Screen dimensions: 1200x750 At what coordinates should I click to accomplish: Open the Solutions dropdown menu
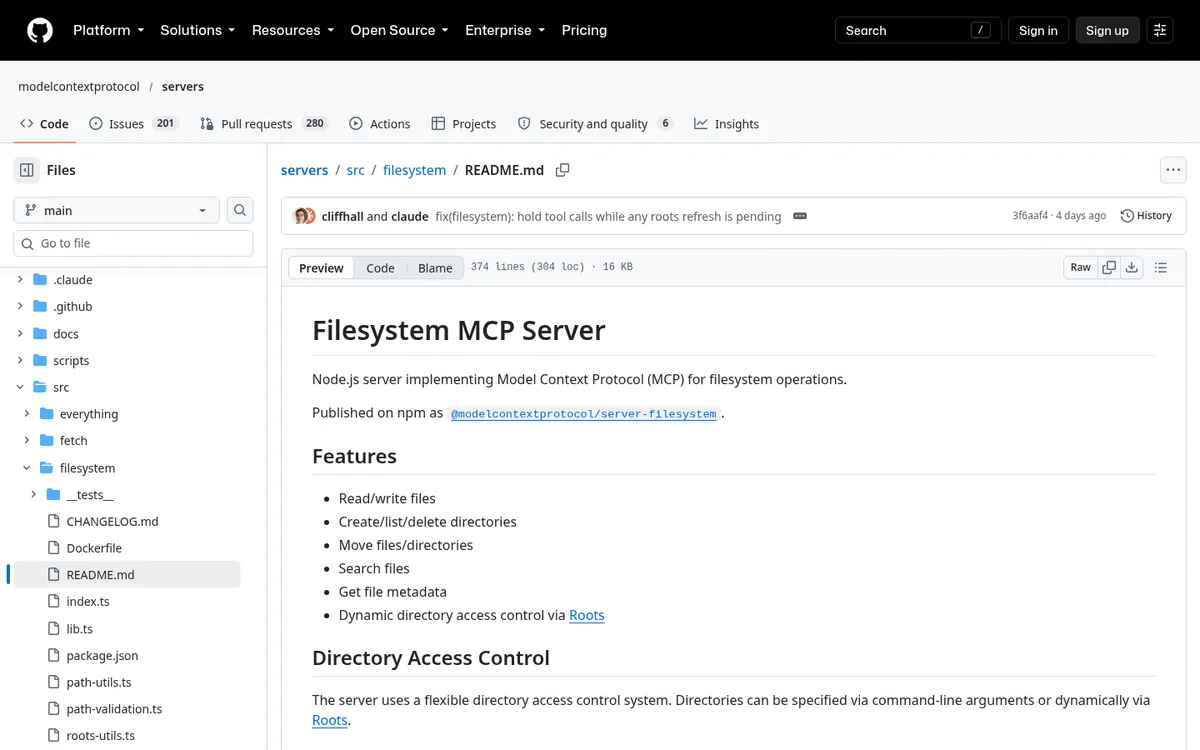pos(197,30)
